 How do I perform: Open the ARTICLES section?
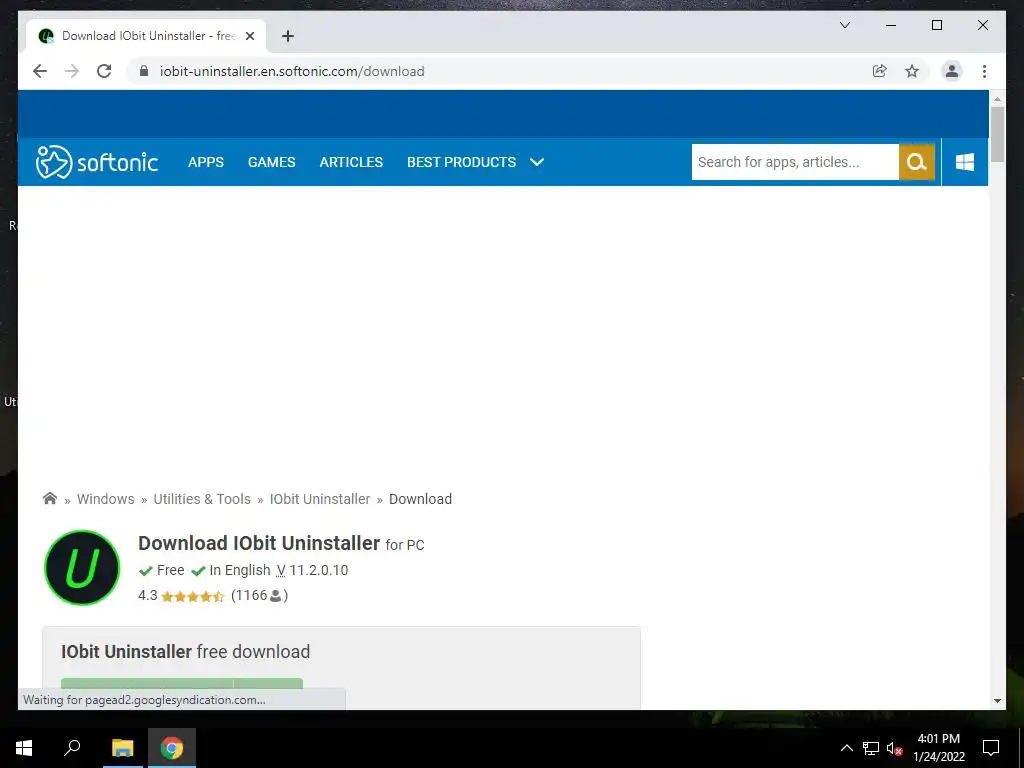pyautogui.click(x=351, y=162)
